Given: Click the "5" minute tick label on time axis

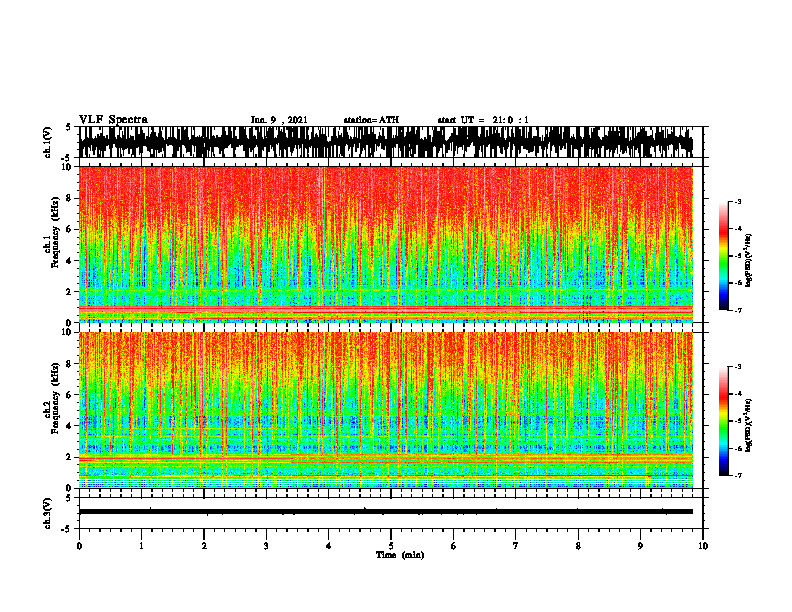Looking at the screenshot, I should pyautogui.click(x=391, y=546).
